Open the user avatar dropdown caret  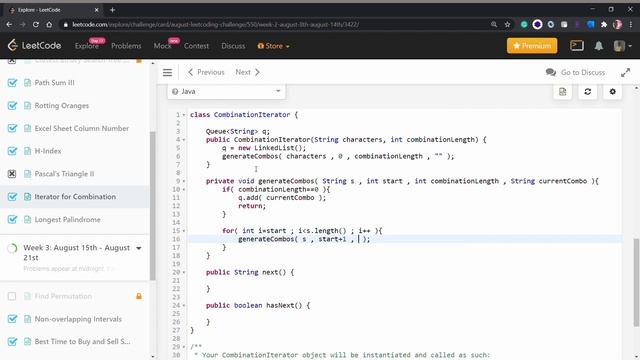630,46
